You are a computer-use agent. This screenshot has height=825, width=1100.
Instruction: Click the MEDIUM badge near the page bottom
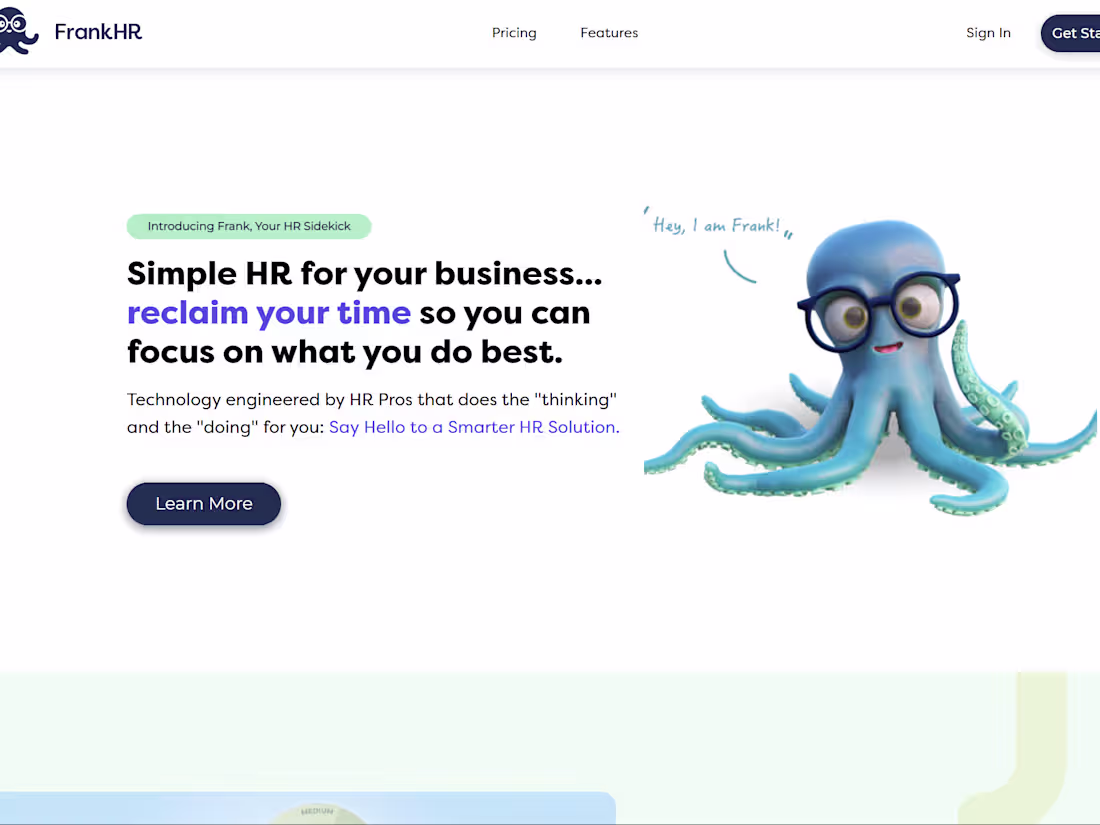click(x=315, y=813)
